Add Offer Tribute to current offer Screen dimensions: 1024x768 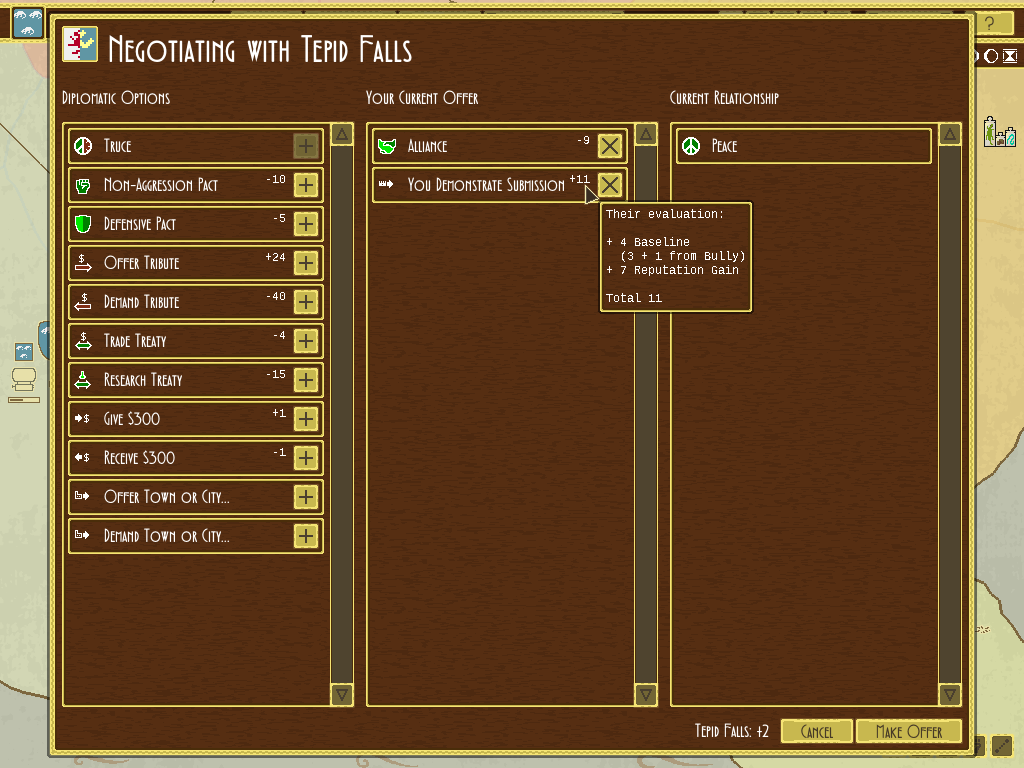pyautogui.click(x=306, y=263)
